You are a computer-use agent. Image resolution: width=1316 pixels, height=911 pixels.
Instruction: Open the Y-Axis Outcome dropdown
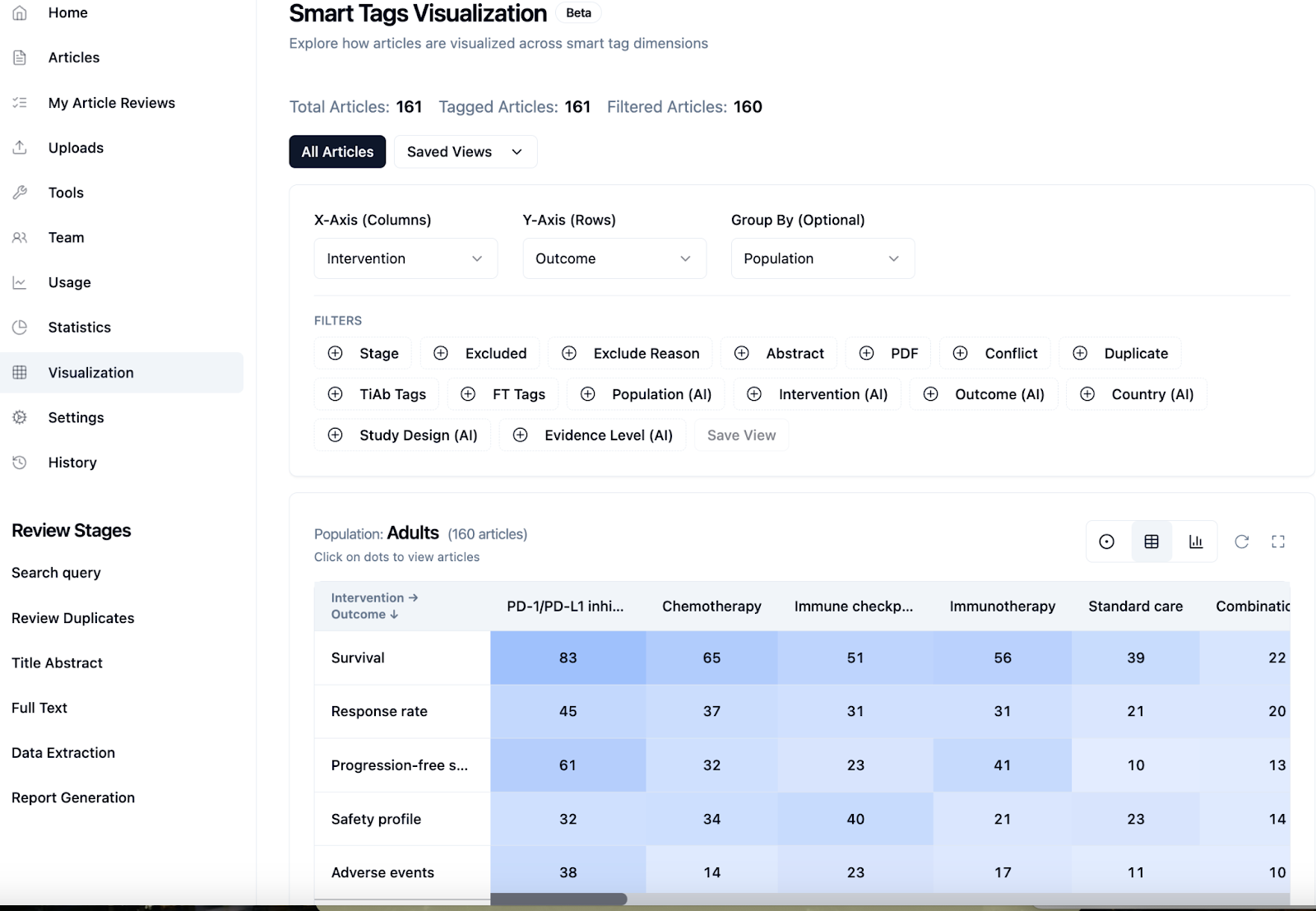[x=614, y=258]
